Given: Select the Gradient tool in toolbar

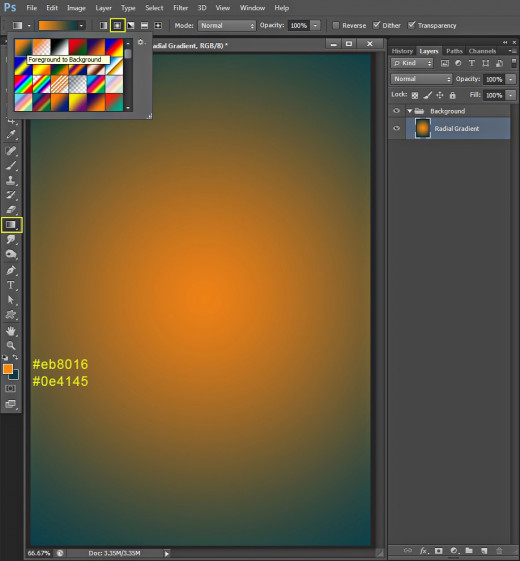Looking at the screenshot, I should click(11, 225).
